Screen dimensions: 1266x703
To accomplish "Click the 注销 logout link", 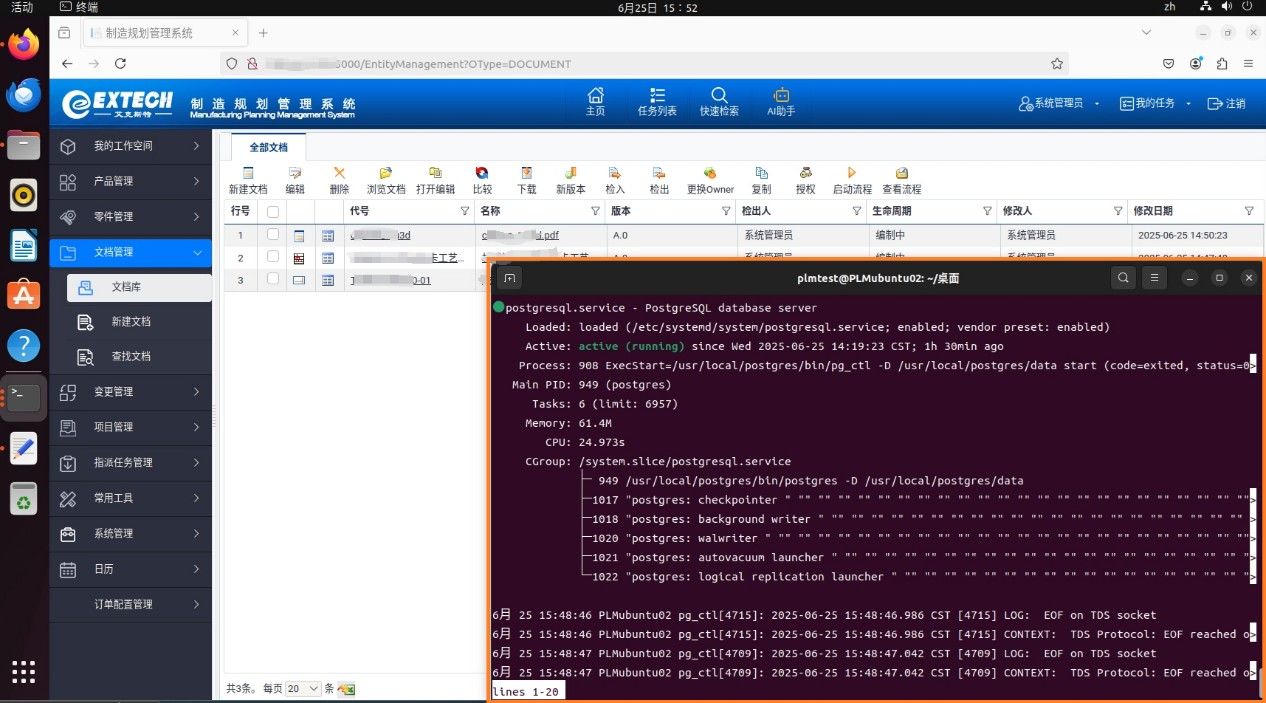I will pos(1227,104).
